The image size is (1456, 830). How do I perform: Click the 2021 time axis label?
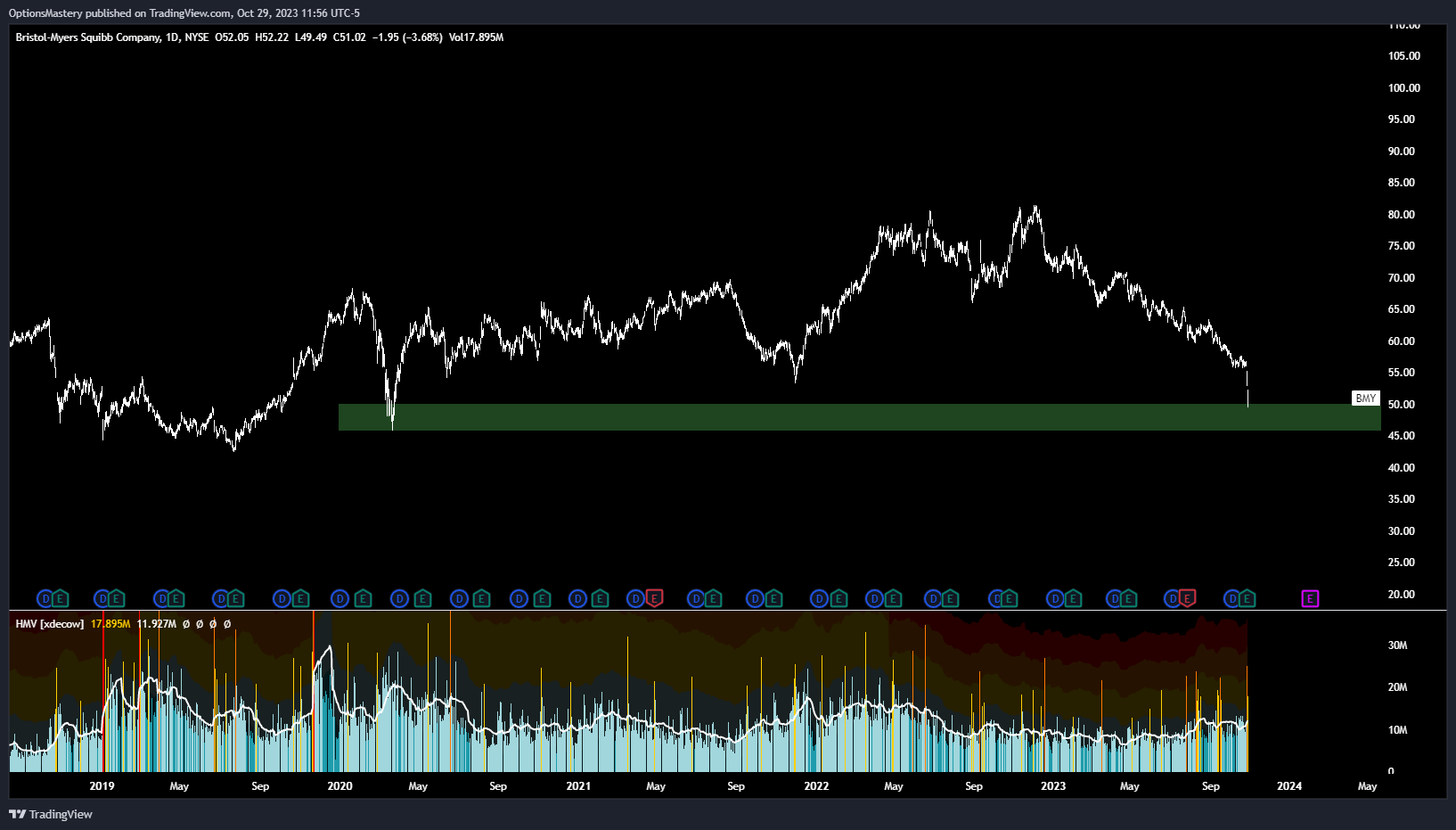pos(578,786)
